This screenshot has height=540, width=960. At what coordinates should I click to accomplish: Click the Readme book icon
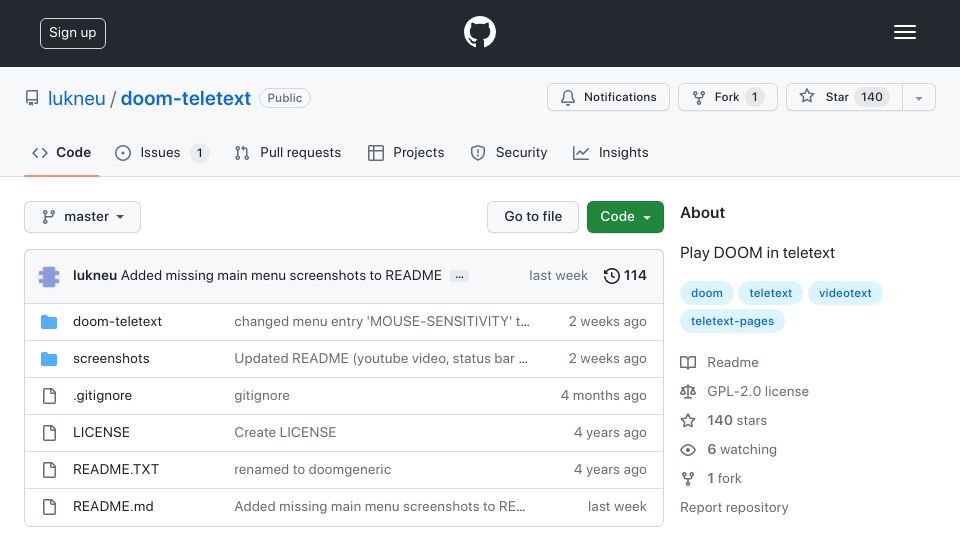point(688,363)
